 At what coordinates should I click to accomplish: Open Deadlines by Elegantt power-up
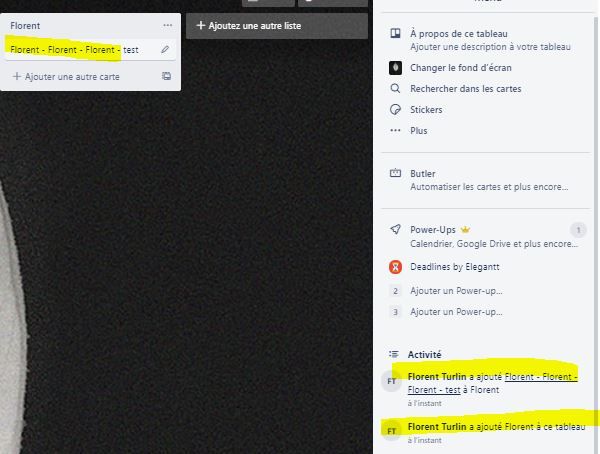(455, 267)
